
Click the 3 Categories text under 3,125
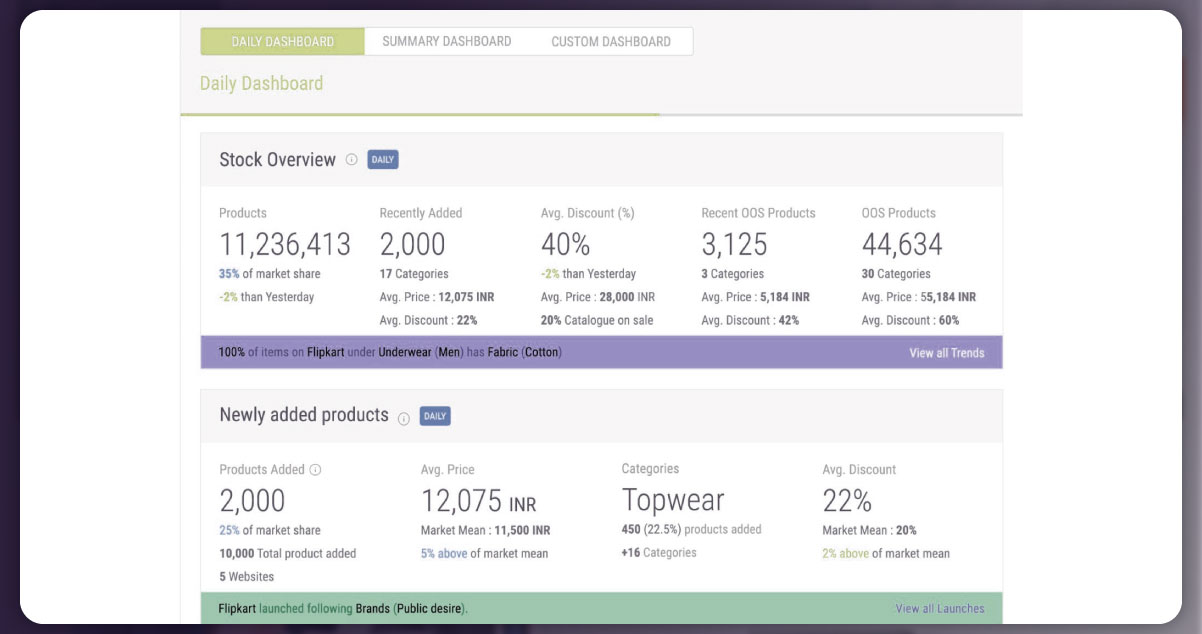tap(733, 274)
